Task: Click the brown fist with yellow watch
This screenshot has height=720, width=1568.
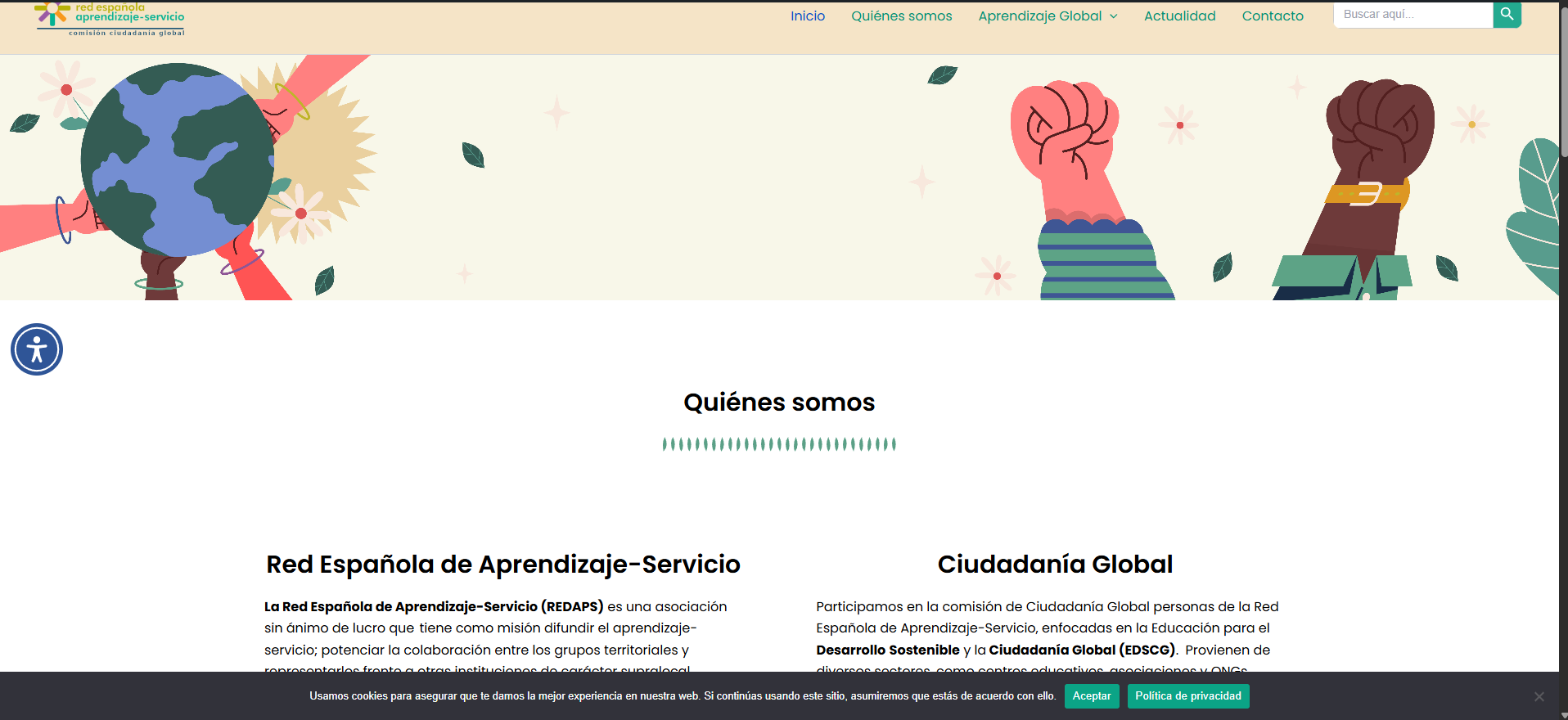Action: pyautogui.click(x=1379, y=139)
